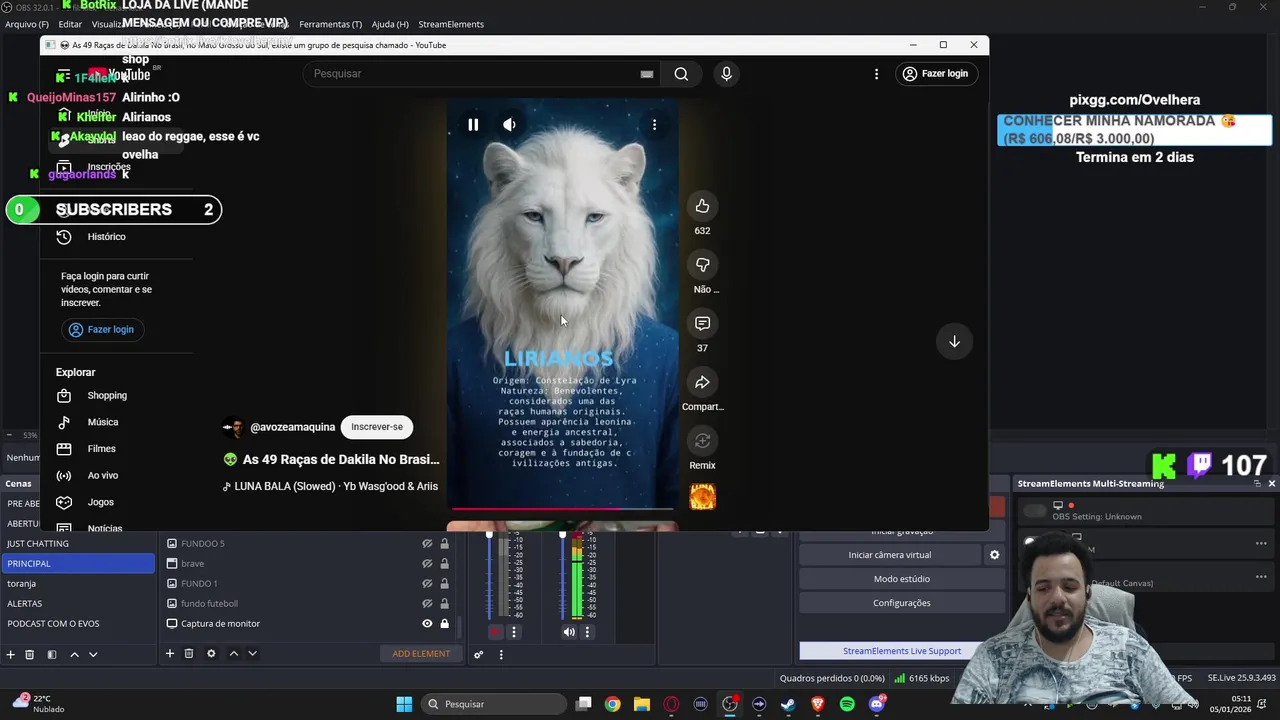The image size is (1280, 720).
Task: Mute the second mixer channel speaker
Action: pyautogui.click(x=569, y=632)
